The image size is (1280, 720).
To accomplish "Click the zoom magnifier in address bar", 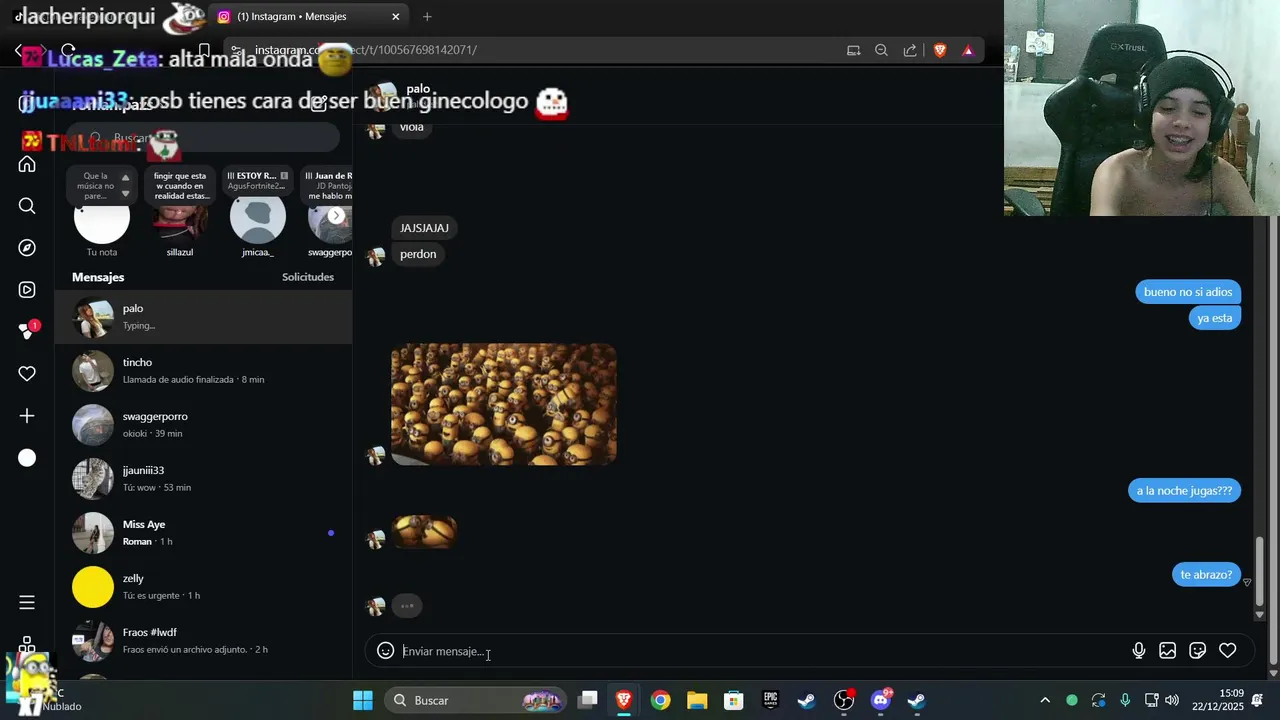I will (x=881, y=50).
